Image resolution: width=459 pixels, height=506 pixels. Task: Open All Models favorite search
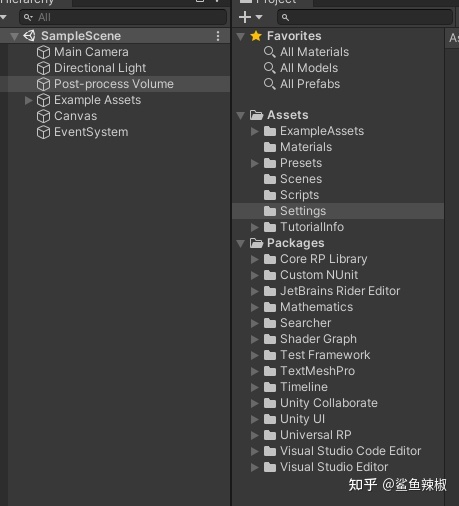tap(309, 68)
